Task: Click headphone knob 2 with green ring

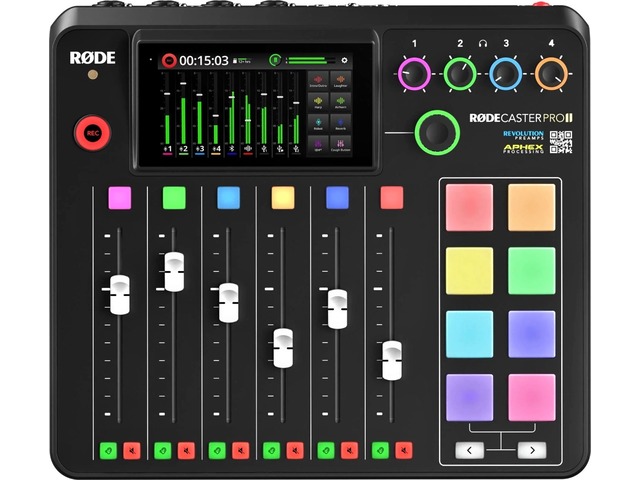Action: [460, 74]
